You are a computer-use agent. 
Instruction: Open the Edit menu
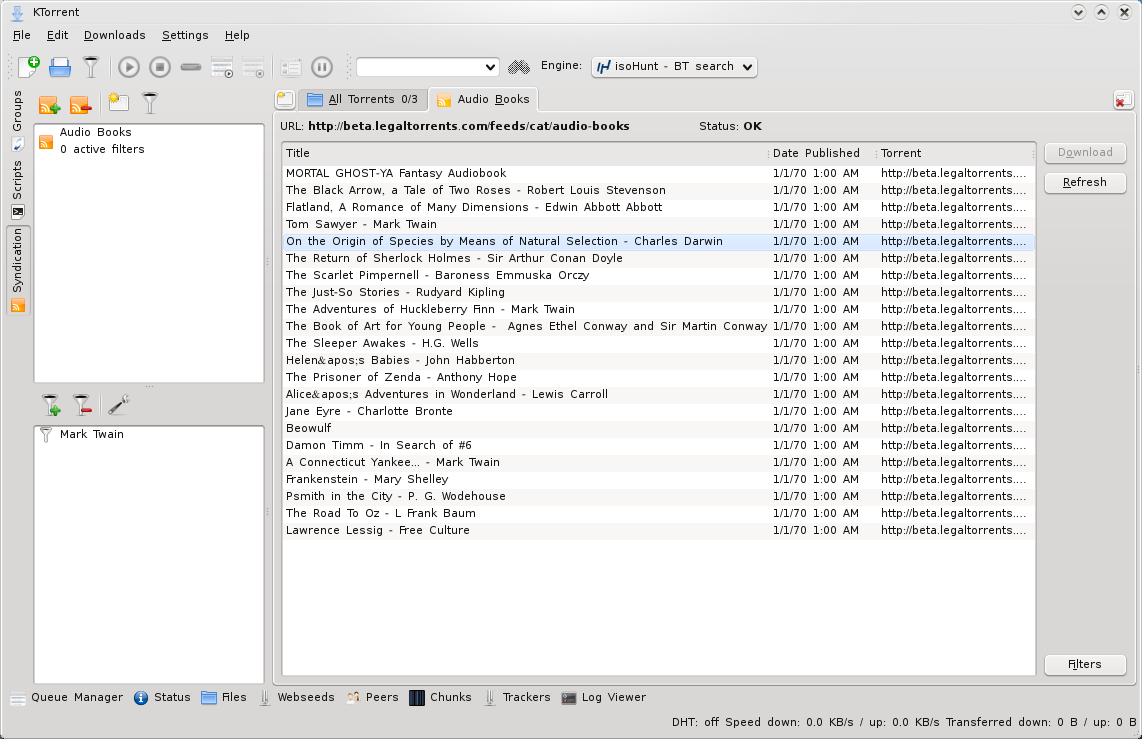click(x=58, y=35)
